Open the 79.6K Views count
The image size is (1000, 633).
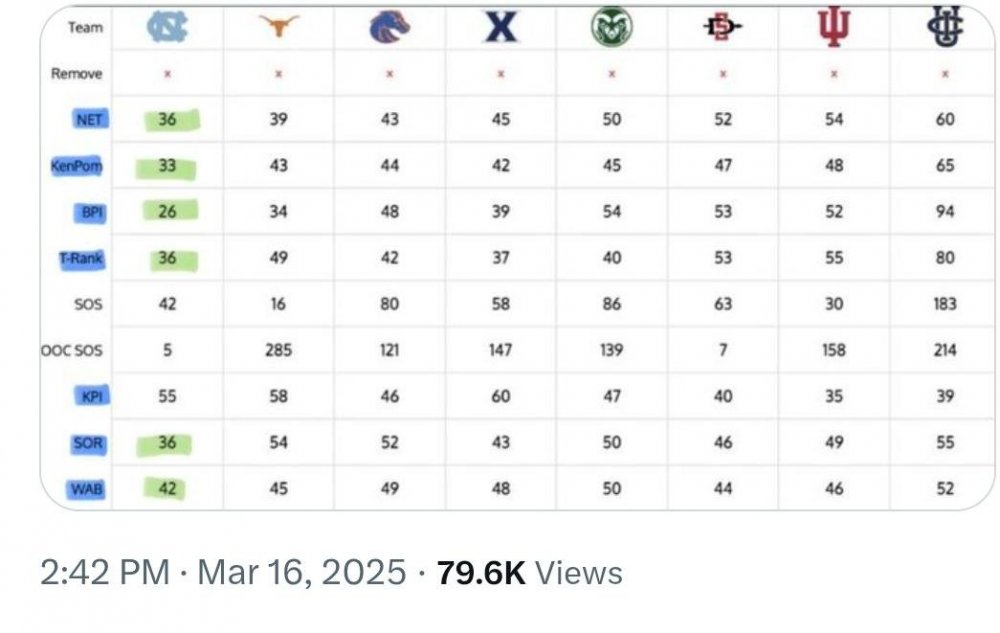[x=530, y=573]
